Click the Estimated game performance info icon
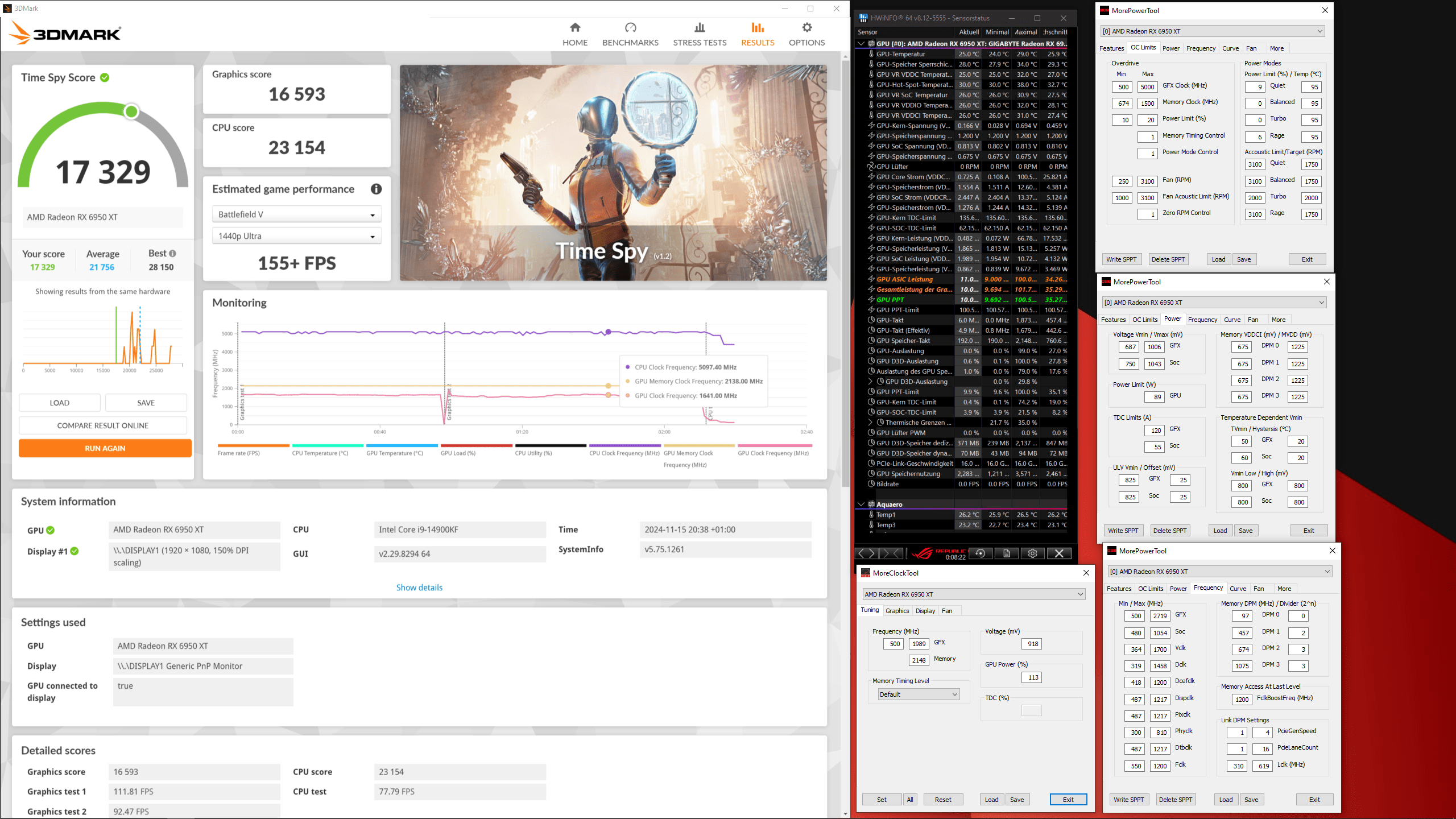Image resolution: width=1456 pixels, height=819 pixels. pos(376,189)
